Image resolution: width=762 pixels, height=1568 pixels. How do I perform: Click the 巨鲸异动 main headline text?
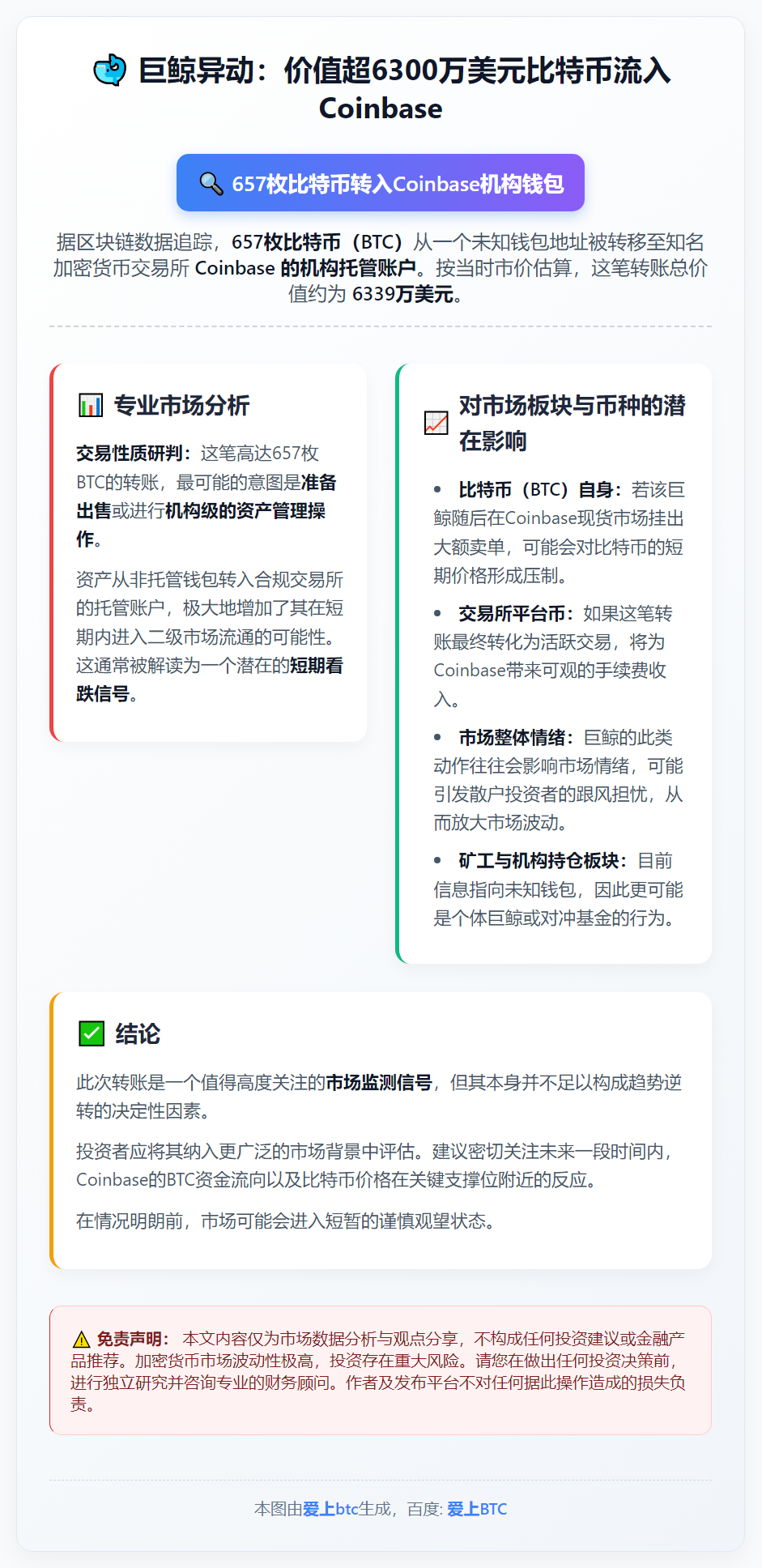point(404,88)
